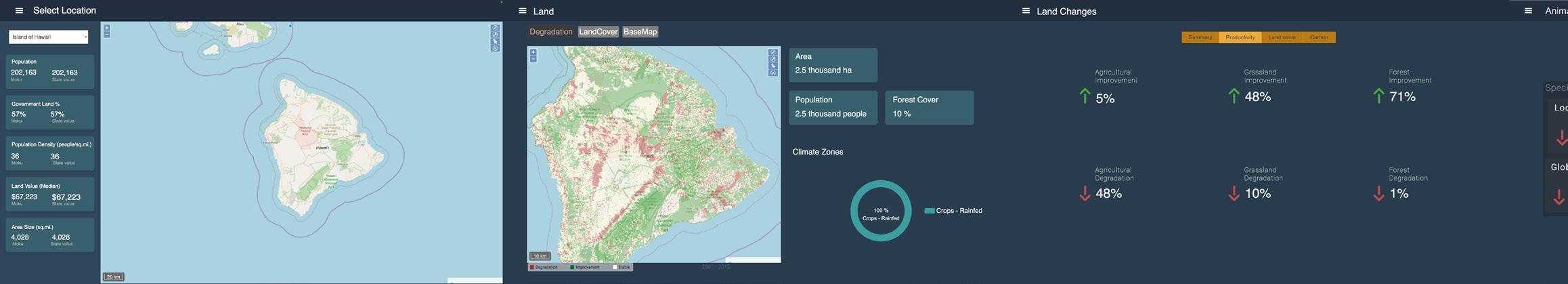Click the Climate Zones heading
1568x284 pixels.
tap(818, 152)
